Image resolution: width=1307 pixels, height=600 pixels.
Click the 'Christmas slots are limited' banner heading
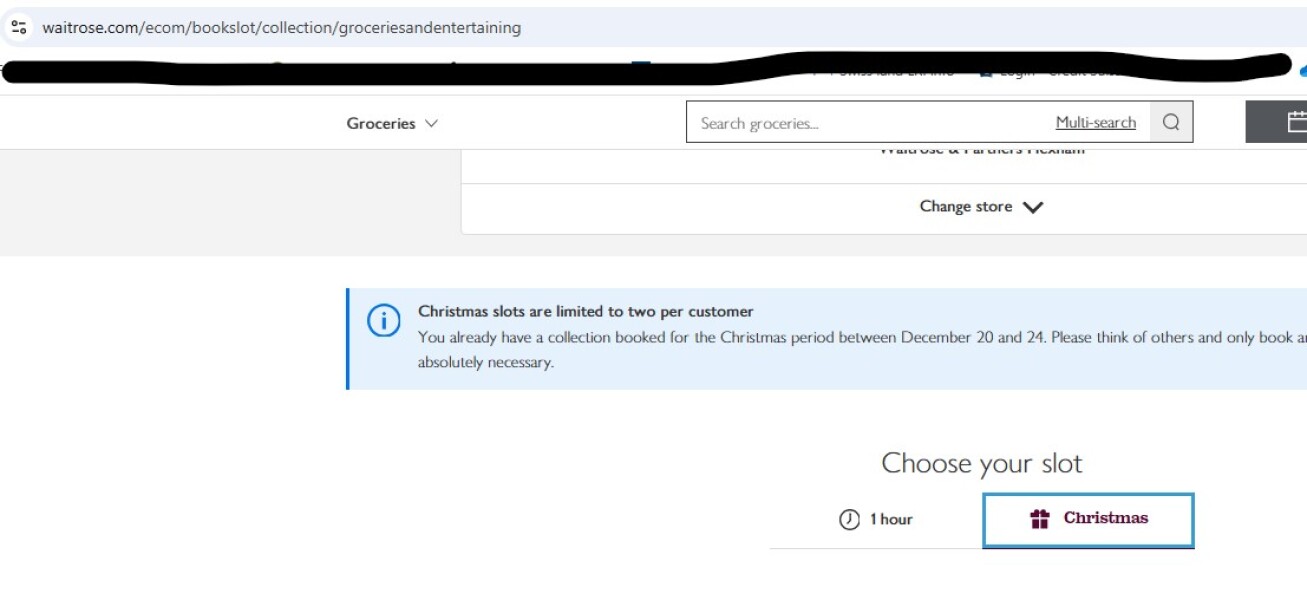[585, 312]
